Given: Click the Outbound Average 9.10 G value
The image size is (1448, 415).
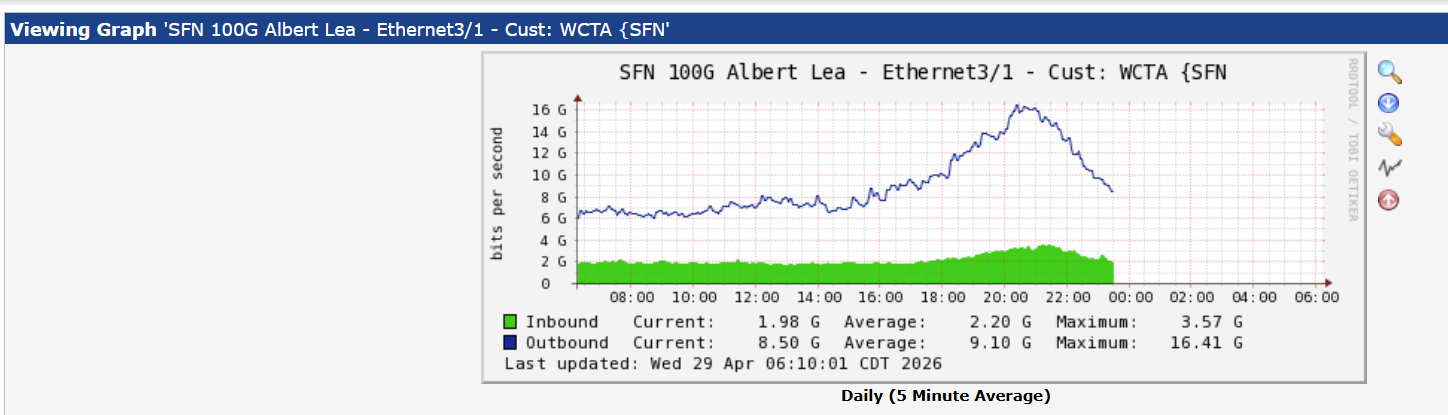Looking at the screenshot, I should click(996, 343).
